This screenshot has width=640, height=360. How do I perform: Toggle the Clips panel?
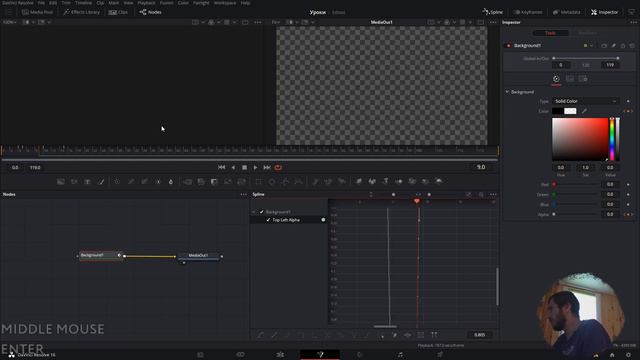tap(118, 12)
